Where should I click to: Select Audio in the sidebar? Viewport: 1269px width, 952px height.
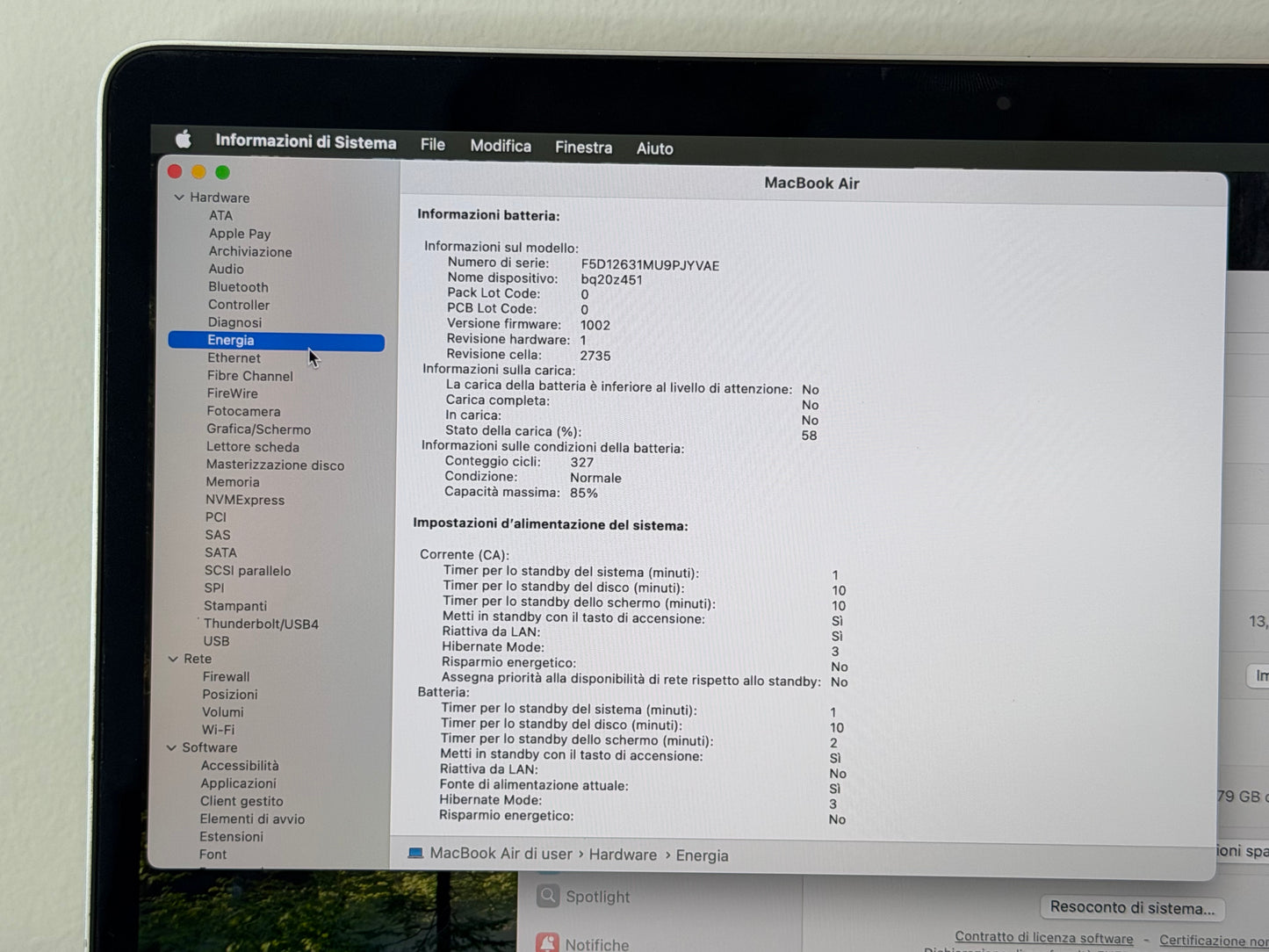point(226,269)
